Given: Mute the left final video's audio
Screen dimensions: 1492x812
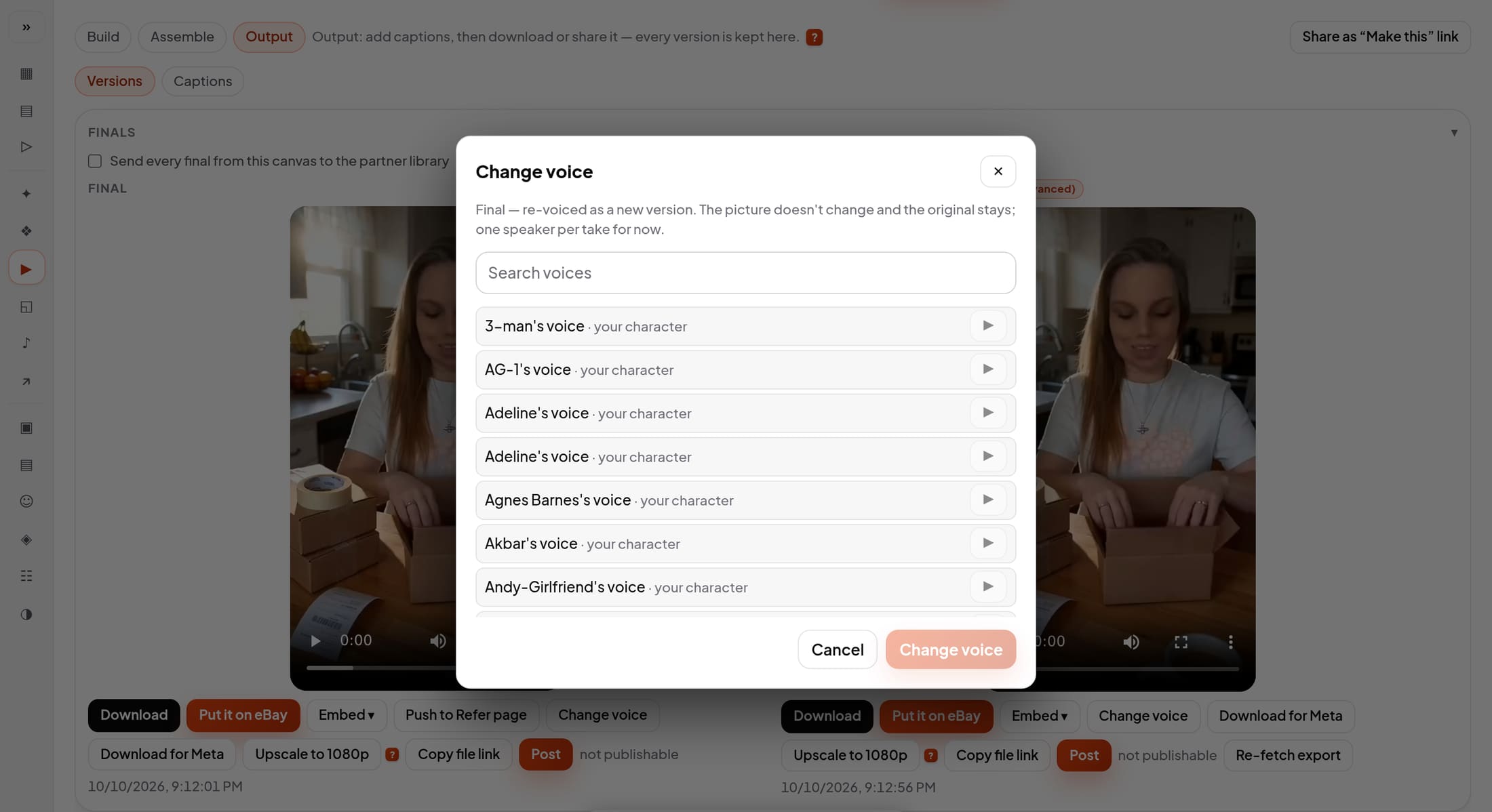Looking at the screenshot, I should point(437,641).
